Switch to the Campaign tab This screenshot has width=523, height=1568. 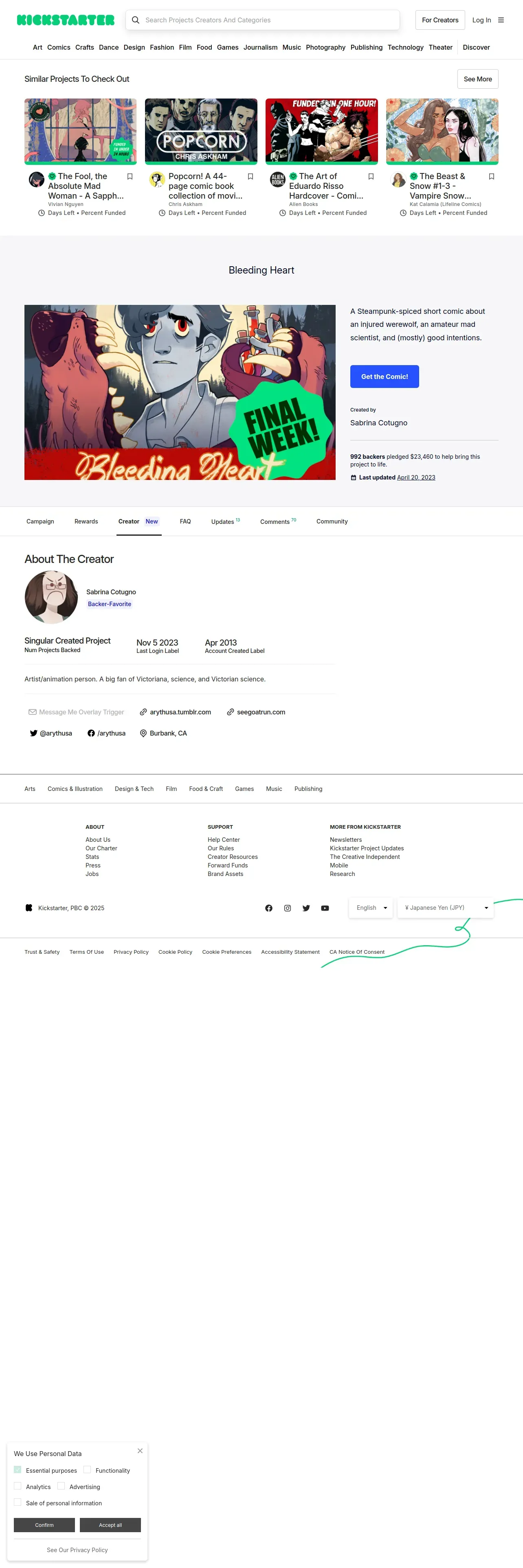(40, 522)
